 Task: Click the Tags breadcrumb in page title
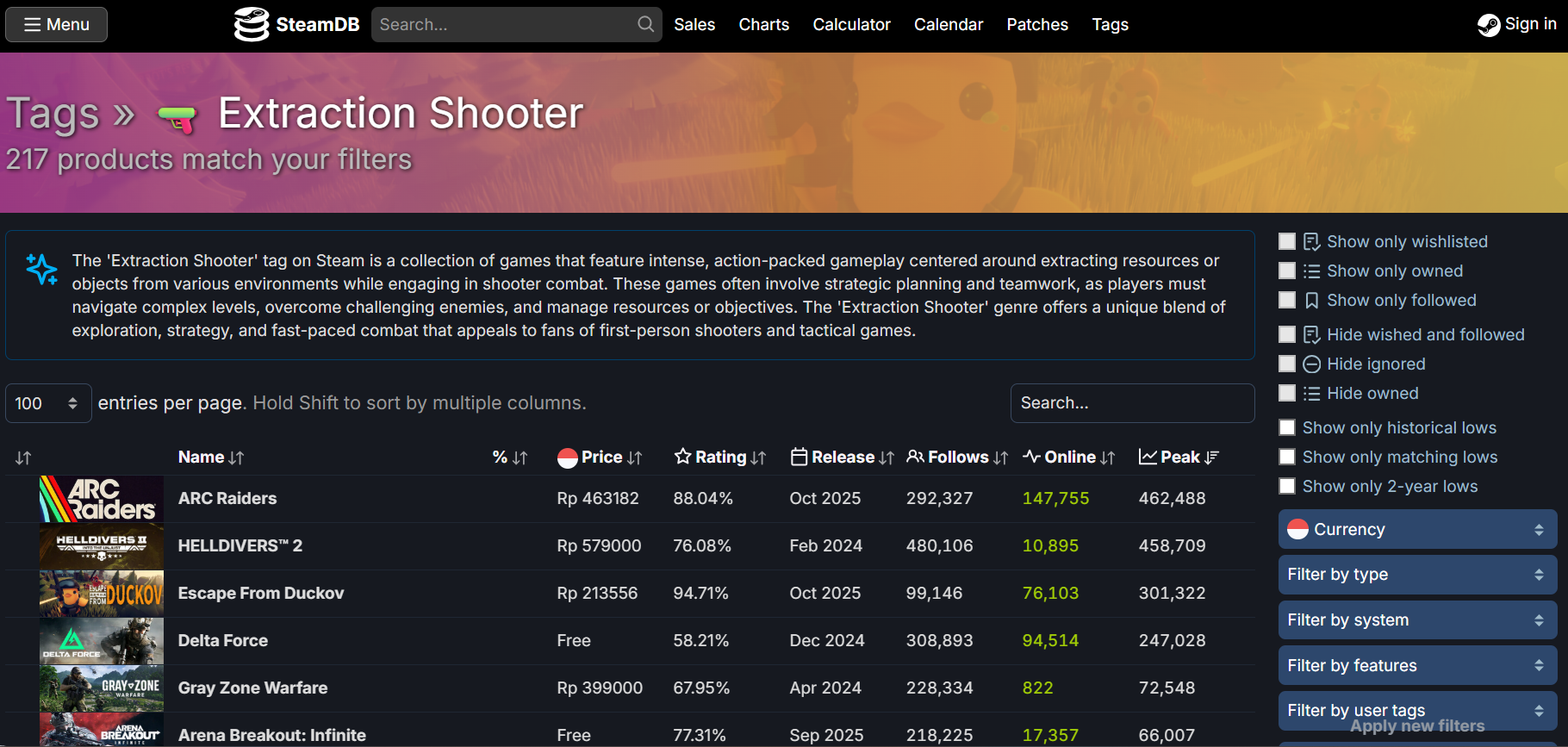pos(53,114)
